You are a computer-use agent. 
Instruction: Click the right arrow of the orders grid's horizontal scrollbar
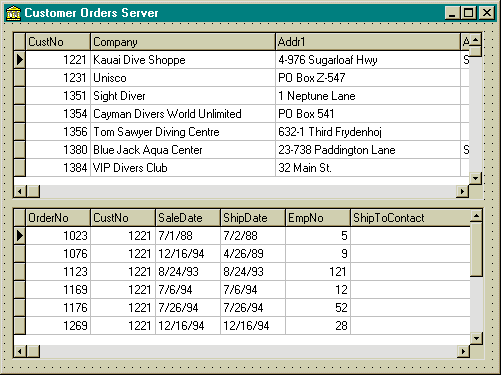coord(463,351)
